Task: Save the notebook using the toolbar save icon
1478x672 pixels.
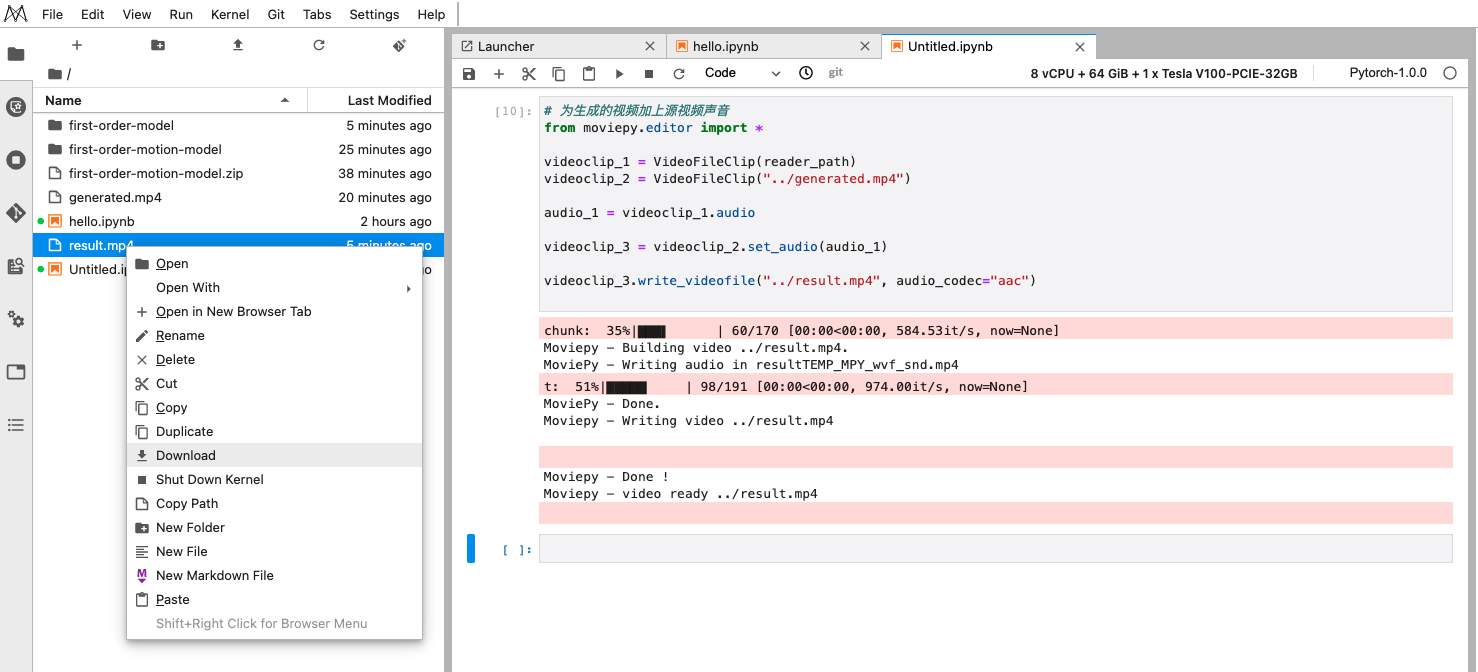Action: click(x=469, y=74)
